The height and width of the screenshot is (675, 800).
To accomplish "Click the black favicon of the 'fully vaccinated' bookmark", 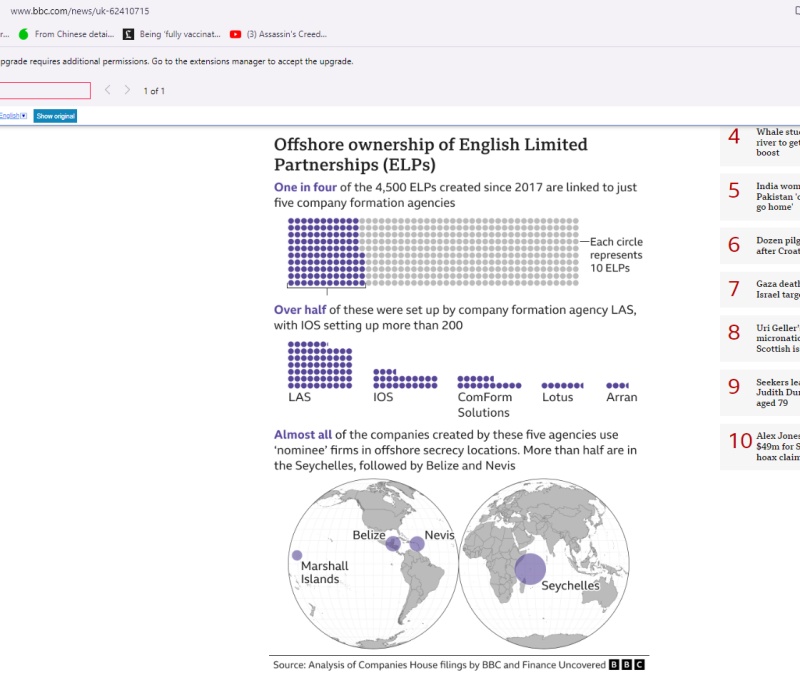I will pyautogui.click(x=128, y=34).
